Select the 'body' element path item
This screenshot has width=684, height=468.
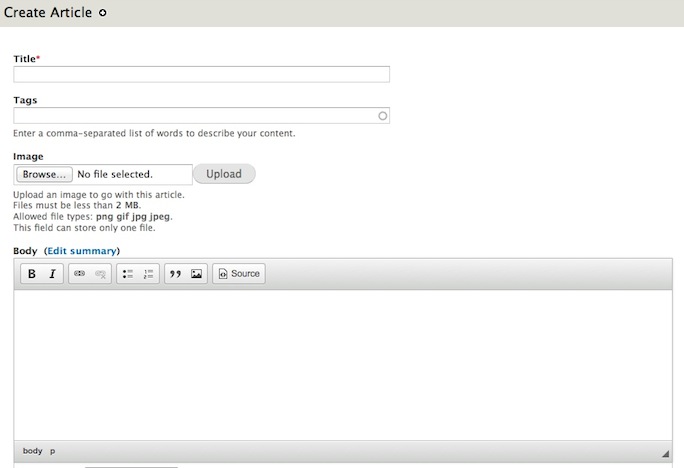(32, 451)
